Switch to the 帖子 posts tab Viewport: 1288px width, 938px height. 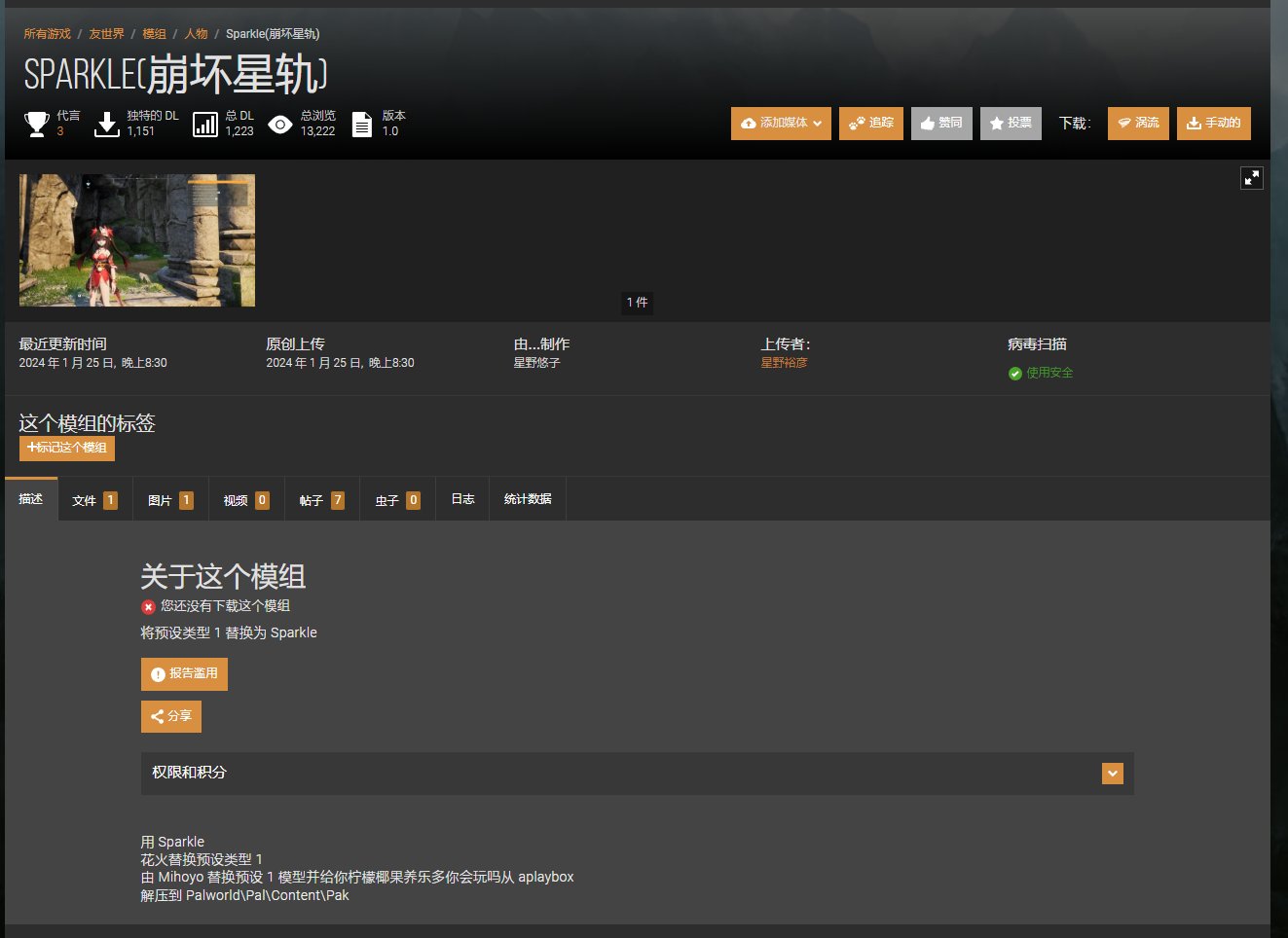click(322, 500)
